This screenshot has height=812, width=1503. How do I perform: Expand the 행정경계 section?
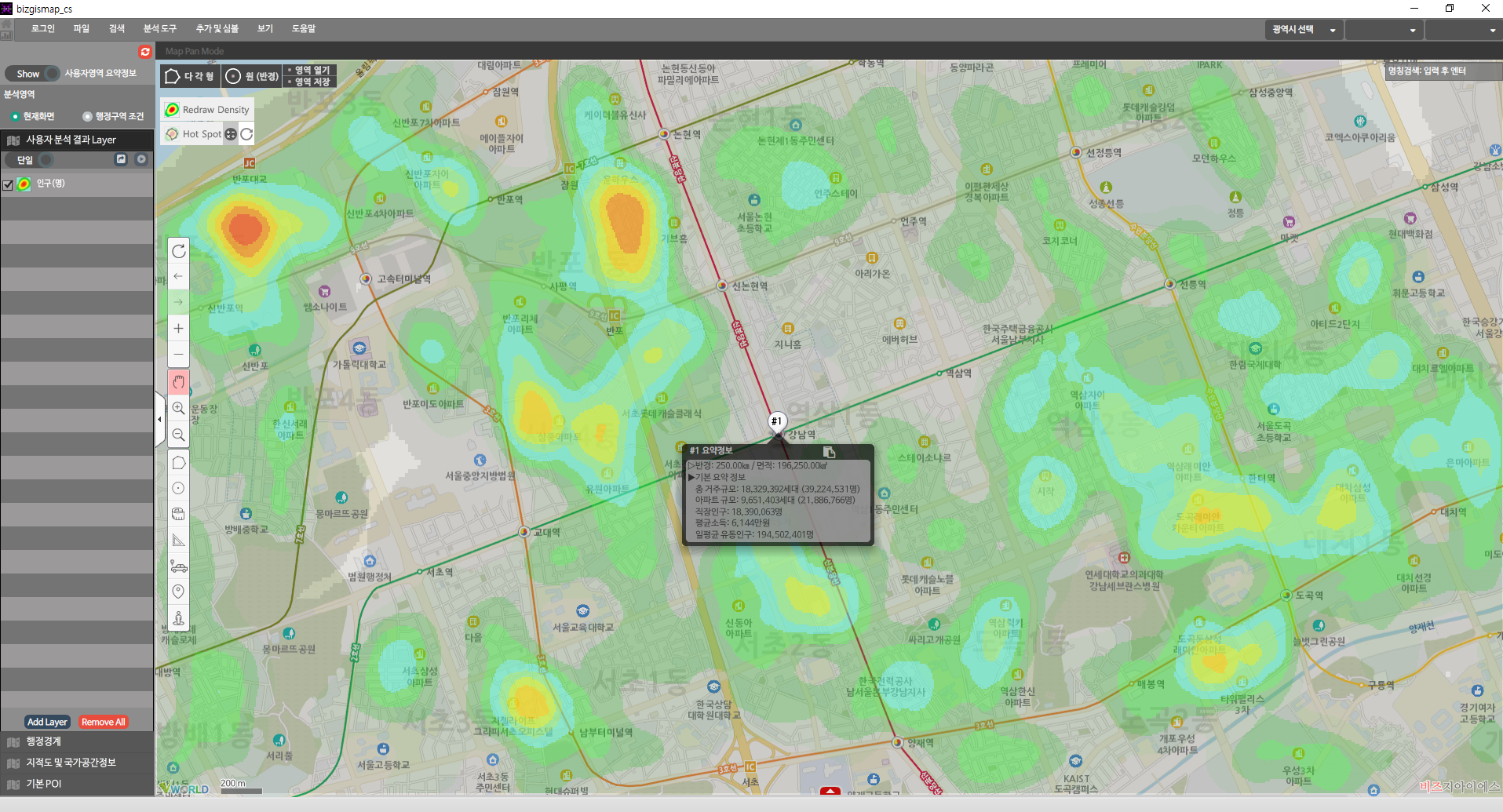(x=77, y=741)
